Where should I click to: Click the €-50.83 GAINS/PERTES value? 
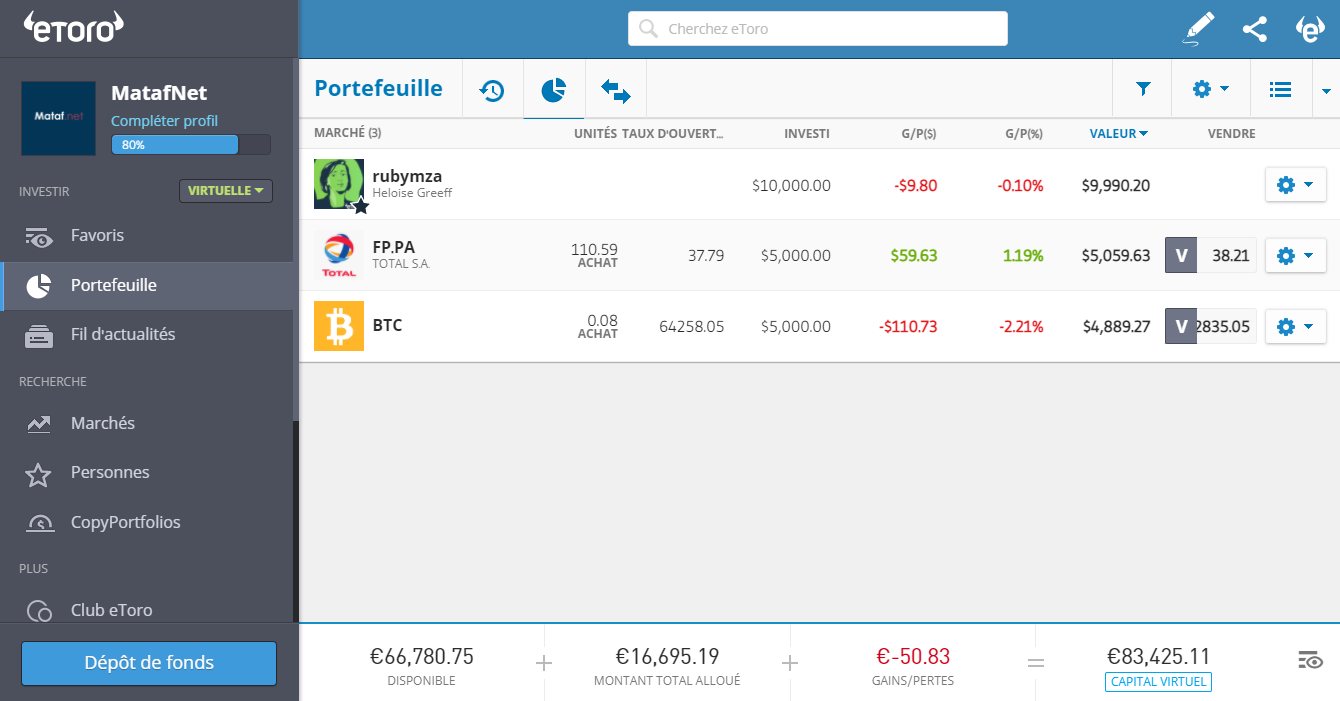pyautogui.click(x=913, y=657)
